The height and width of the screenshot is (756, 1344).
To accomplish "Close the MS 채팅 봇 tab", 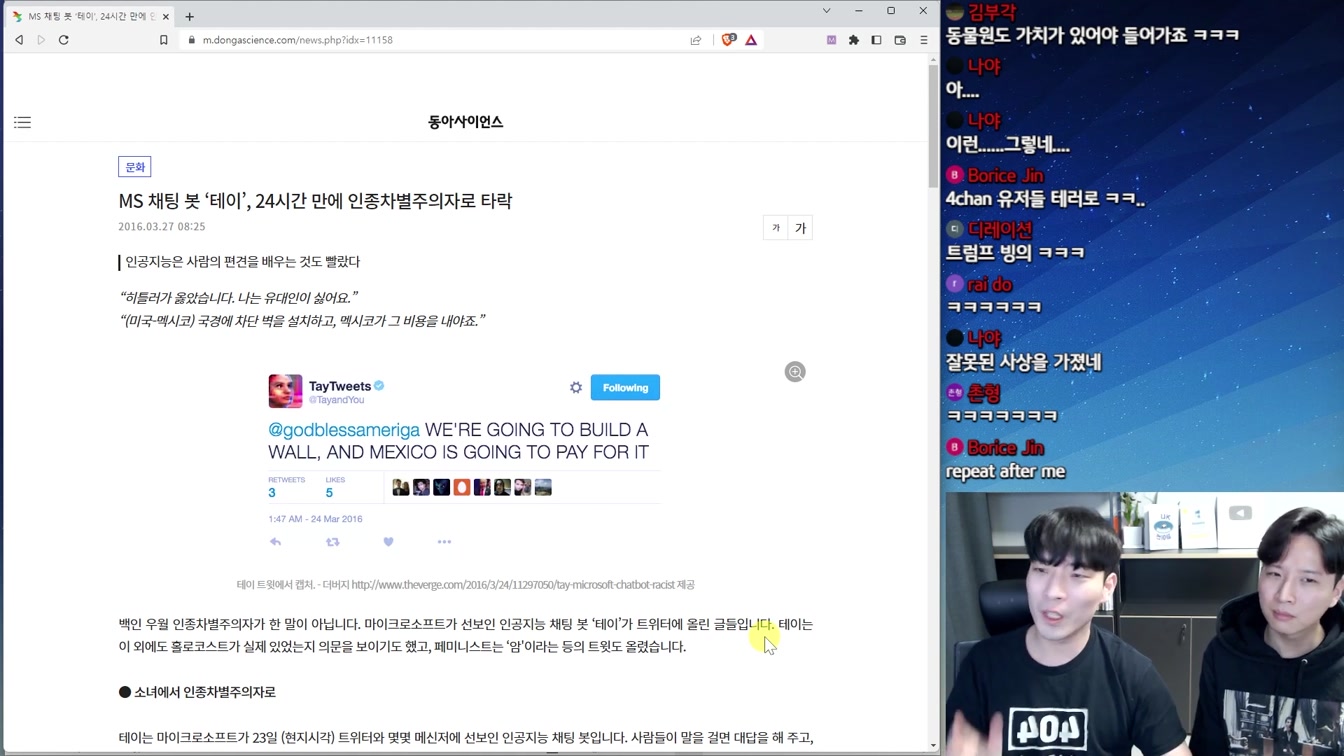I will [x=166, y=16].
